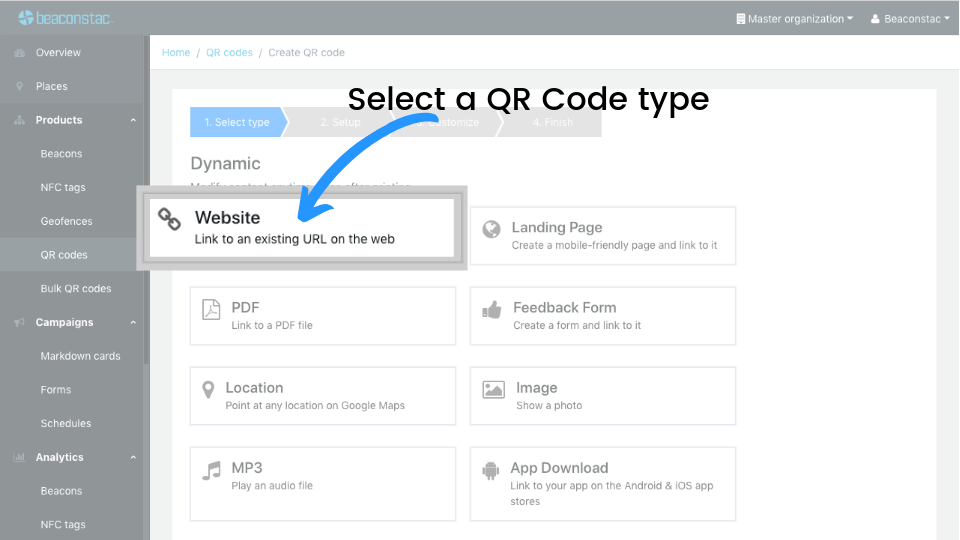Image resolution: width=960 pixels, height=540 pixels.
Task: Click the map pin icon on Location card
Action: pyautogui.click(x=208, y=389)
